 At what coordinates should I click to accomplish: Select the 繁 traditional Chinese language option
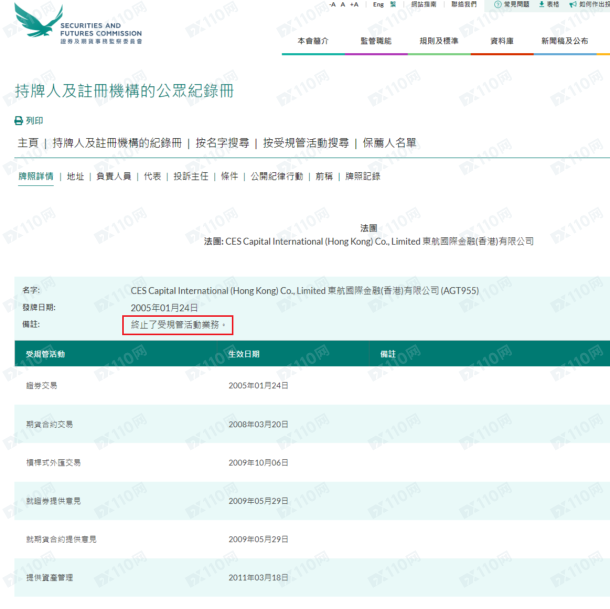(x=393, y=4)
